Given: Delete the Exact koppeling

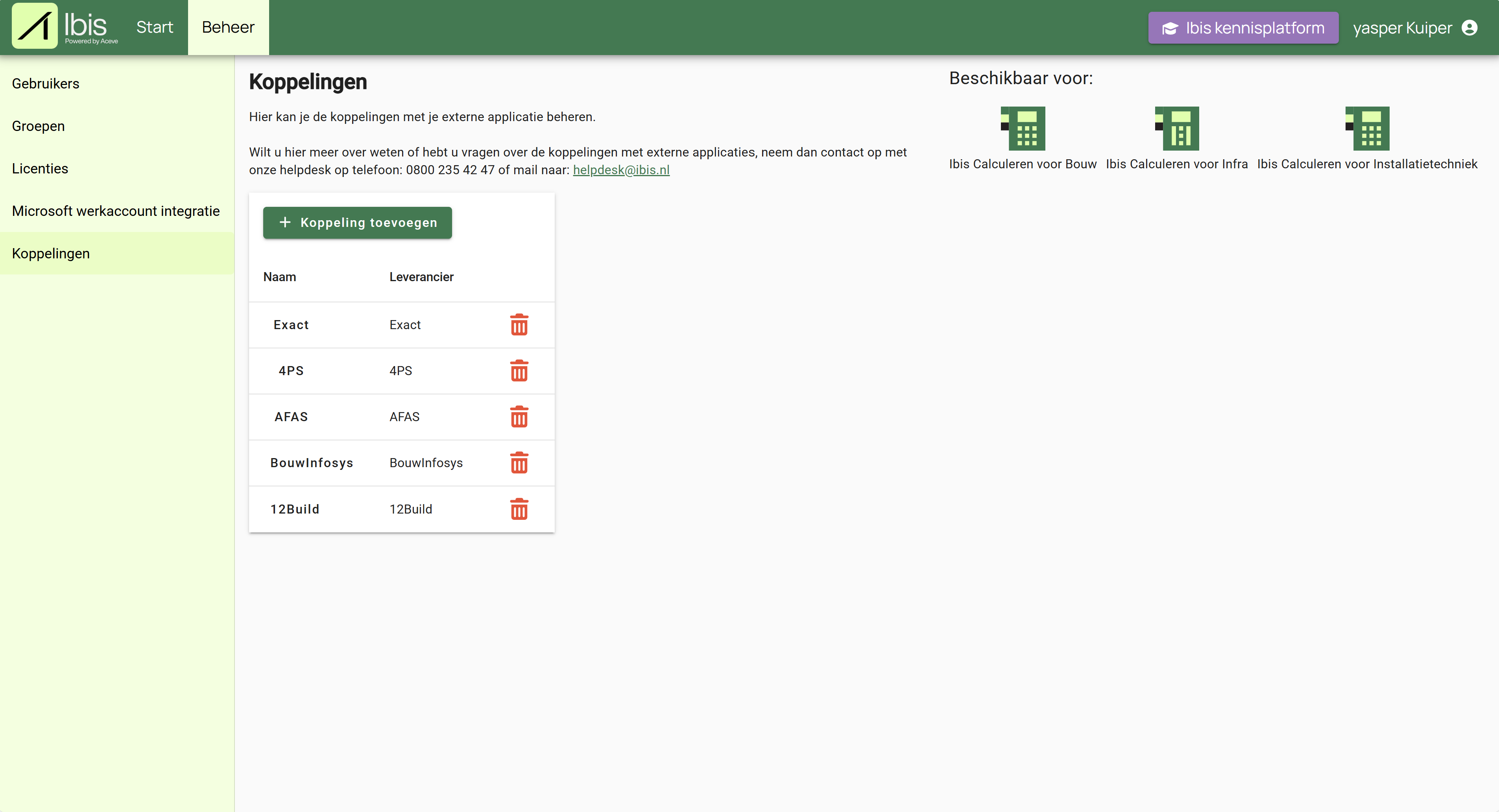Looking at the screenshot, I should point(519,324).
